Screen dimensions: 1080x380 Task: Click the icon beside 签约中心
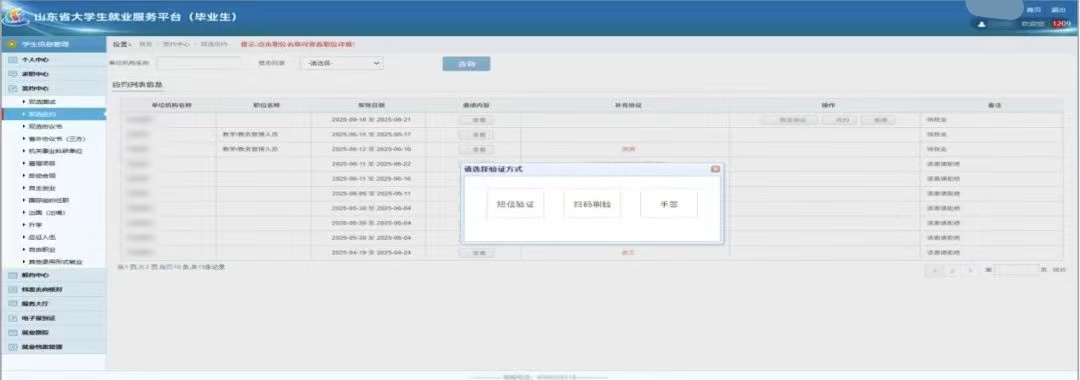(x=12, y=89)
